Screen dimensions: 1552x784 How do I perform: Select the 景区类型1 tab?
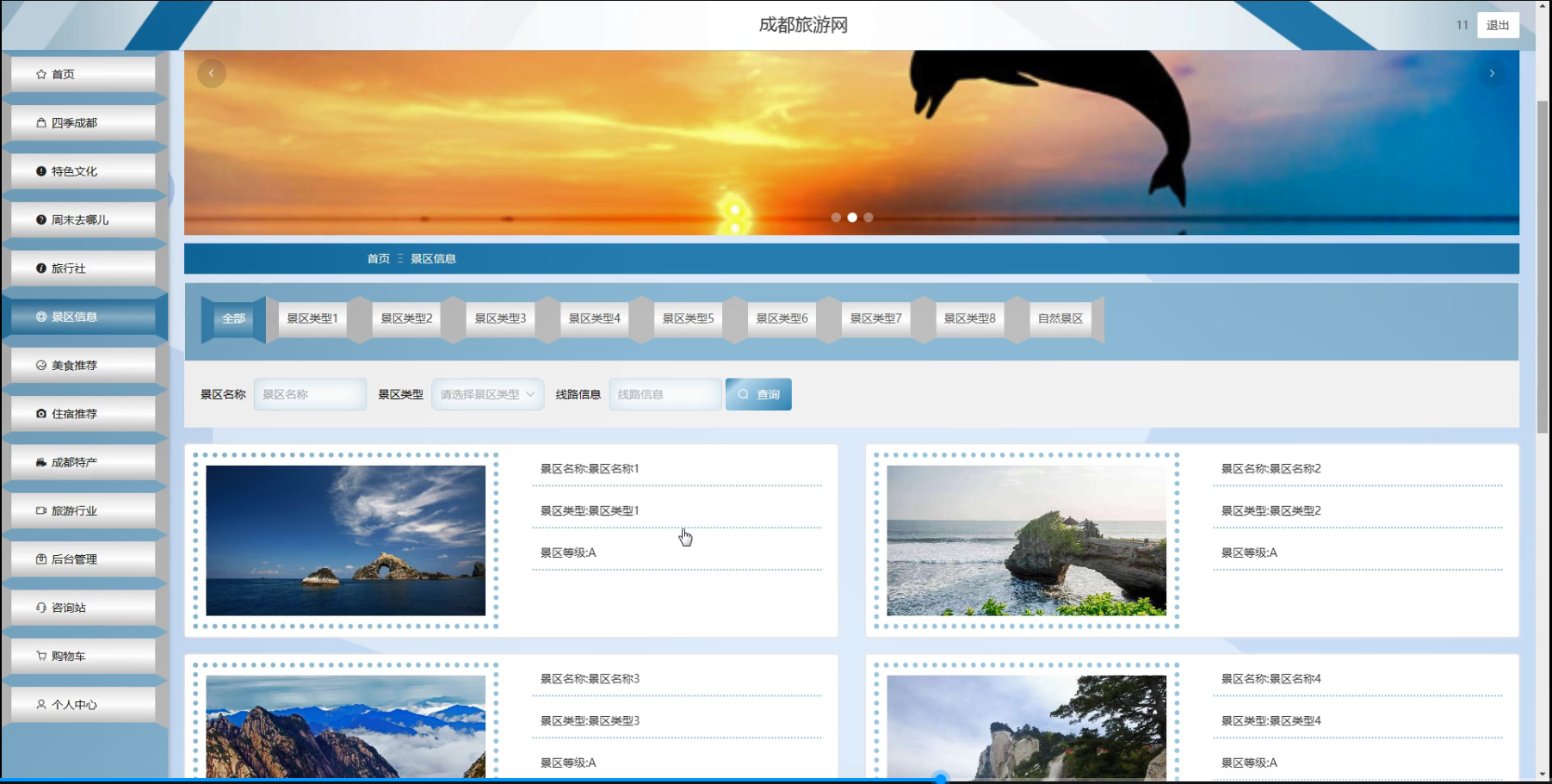pyautogui.click(x=312, y=318)
